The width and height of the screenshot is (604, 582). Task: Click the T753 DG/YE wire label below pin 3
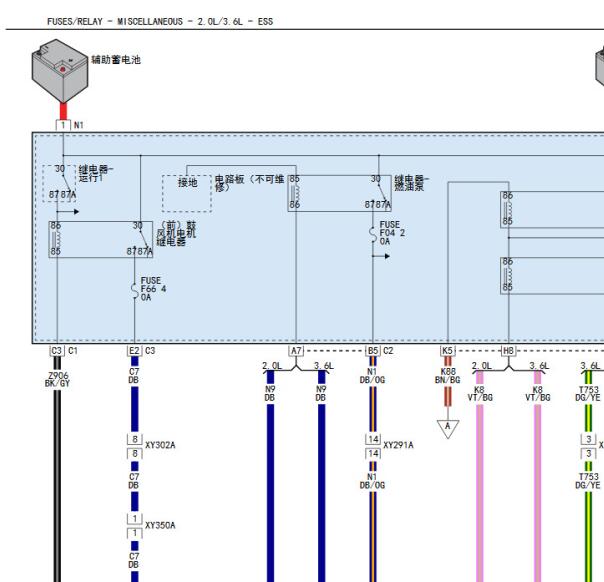tap(588, 481)
